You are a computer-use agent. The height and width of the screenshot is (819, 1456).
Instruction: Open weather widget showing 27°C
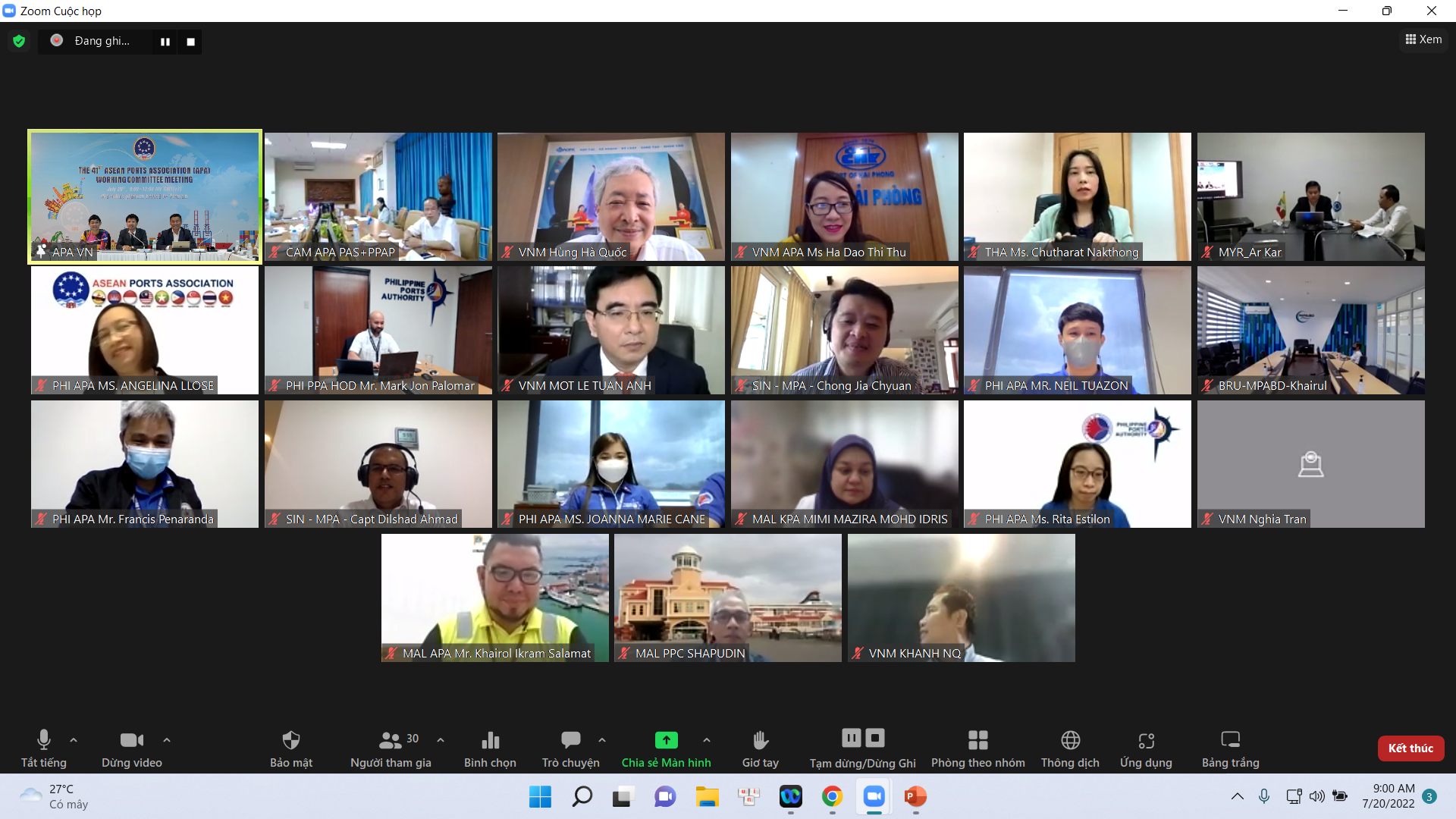coord(54,796)
